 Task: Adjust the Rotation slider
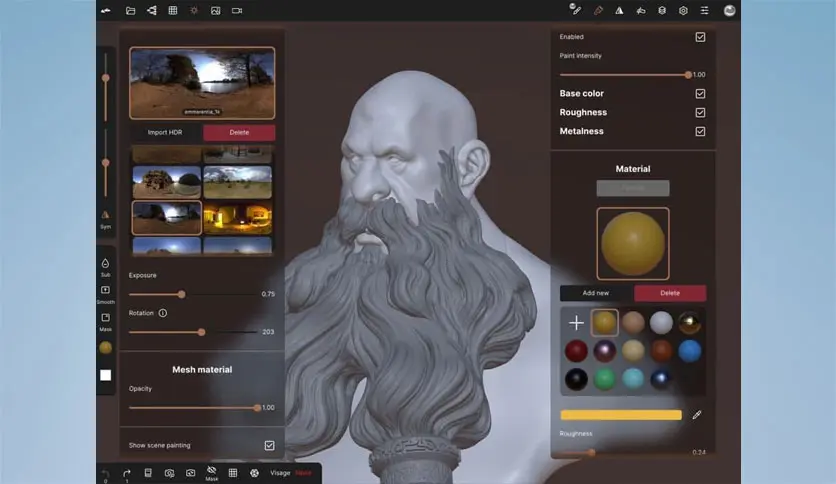(x=193, y=332)
